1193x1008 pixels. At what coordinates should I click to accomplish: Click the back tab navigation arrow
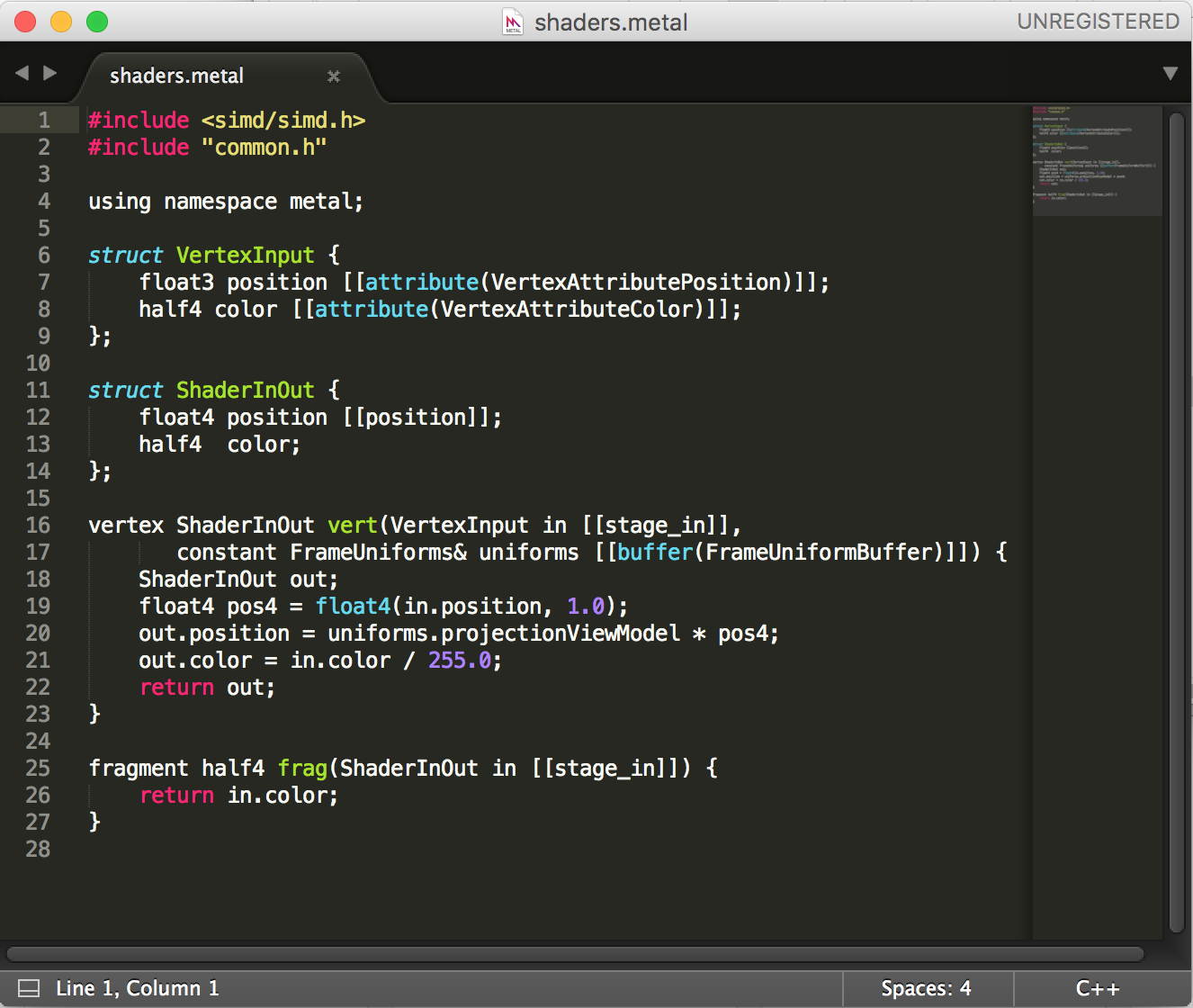pyautogui.click(x=22, y=73)
